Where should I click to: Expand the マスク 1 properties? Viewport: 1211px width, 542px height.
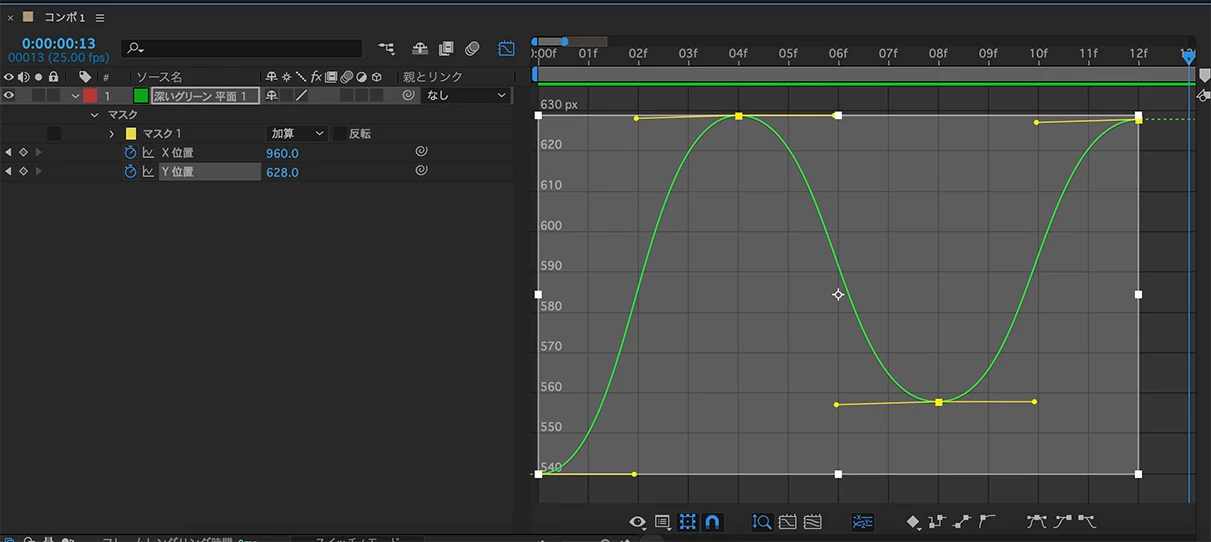pos(111,133)
